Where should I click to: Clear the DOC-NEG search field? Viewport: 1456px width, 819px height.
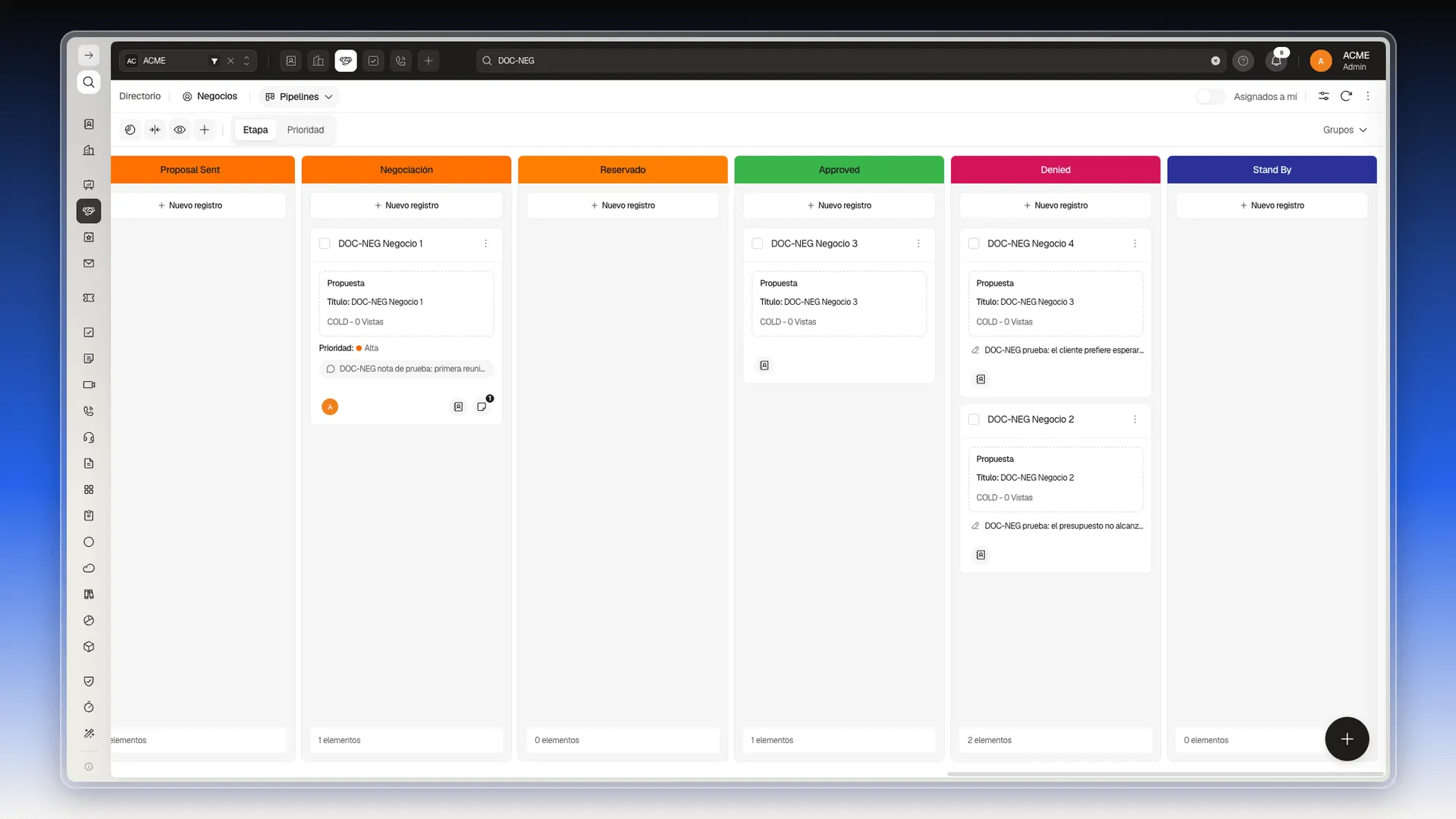tap(1216, 61)
